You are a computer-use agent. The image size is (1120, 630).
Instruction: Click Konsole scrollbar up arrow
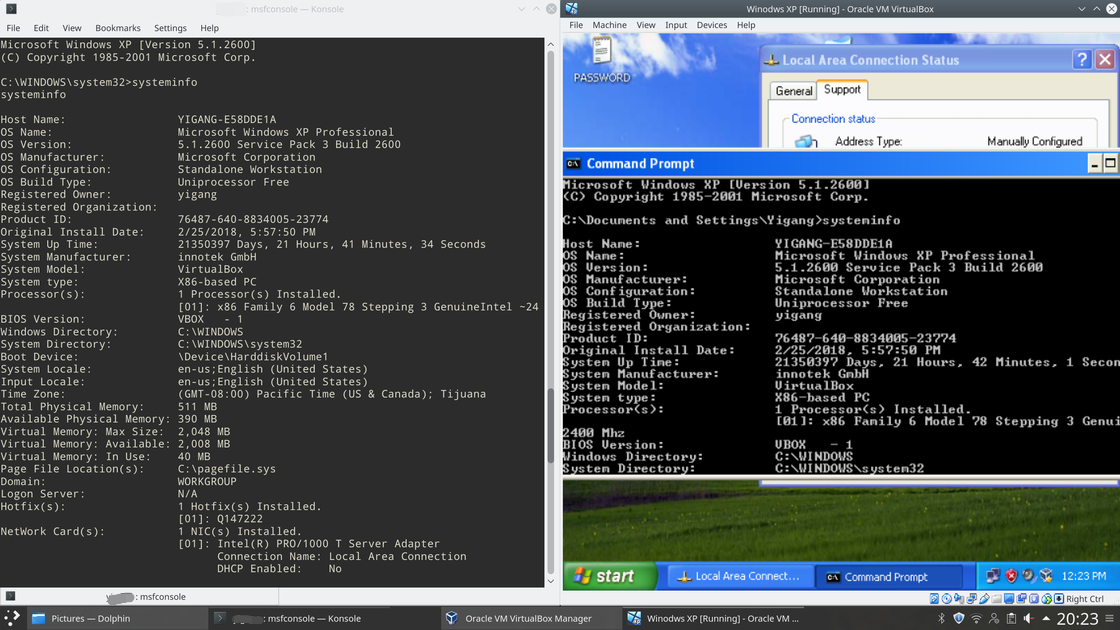click(550, 44)
